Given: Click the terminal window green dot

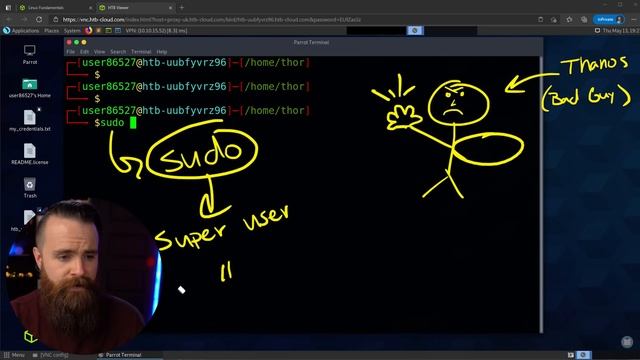Looking at the screenshot, I should [76, 42].
